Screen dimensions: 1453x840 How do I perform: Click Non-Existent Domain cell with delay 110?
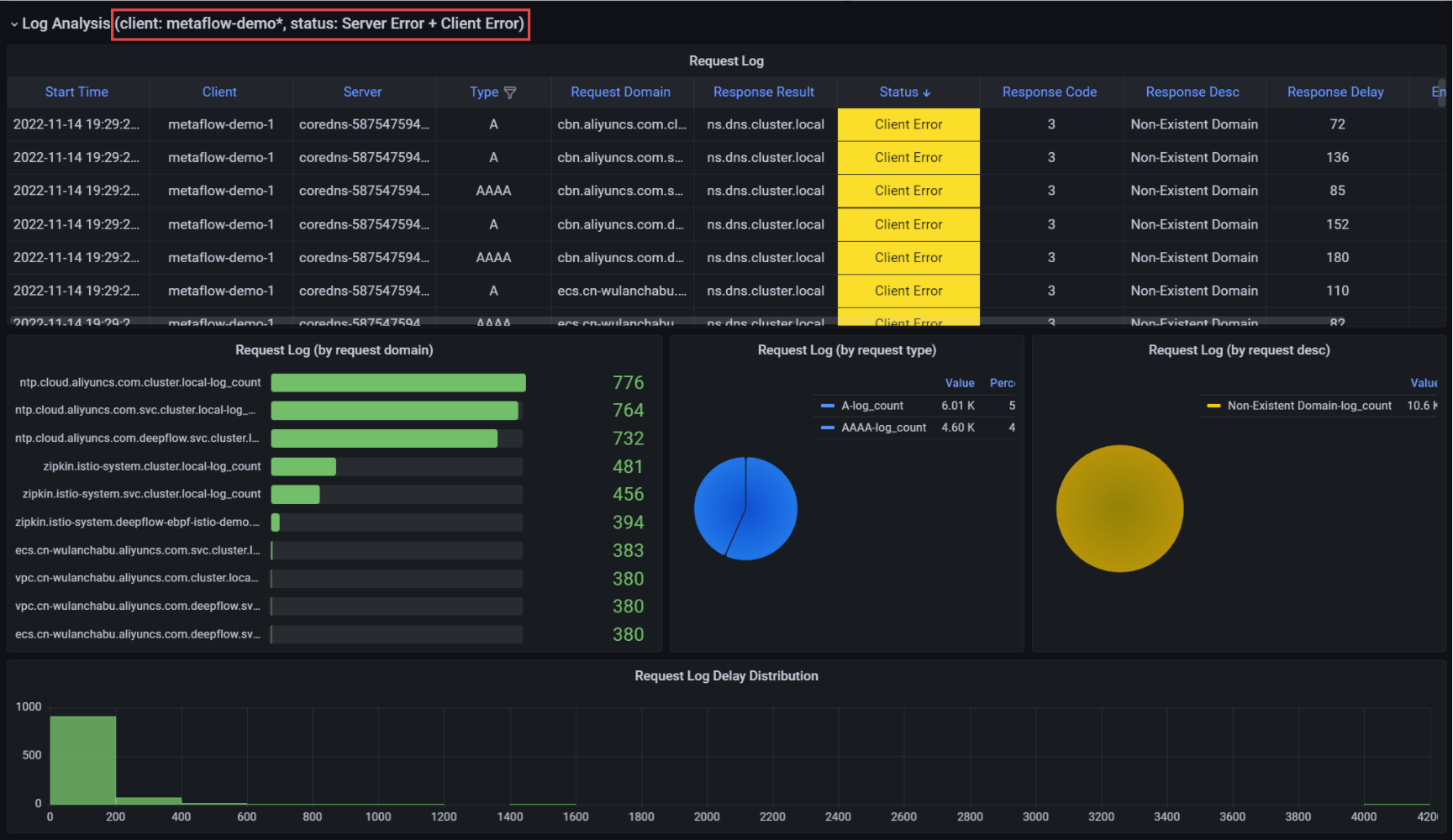pos(1194,291)
